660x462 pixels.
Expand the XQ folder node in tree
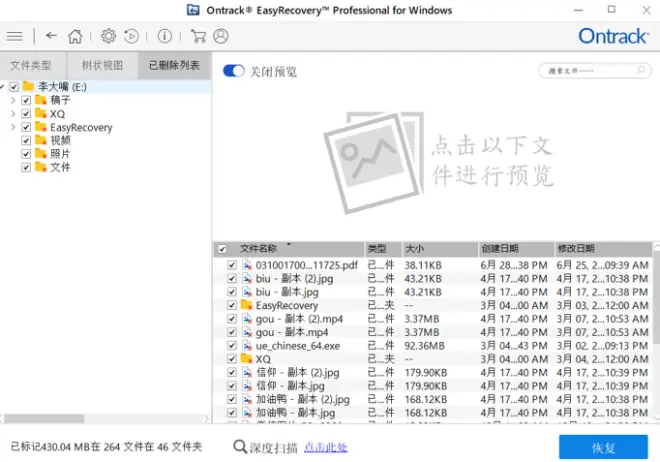pos(13,114)
